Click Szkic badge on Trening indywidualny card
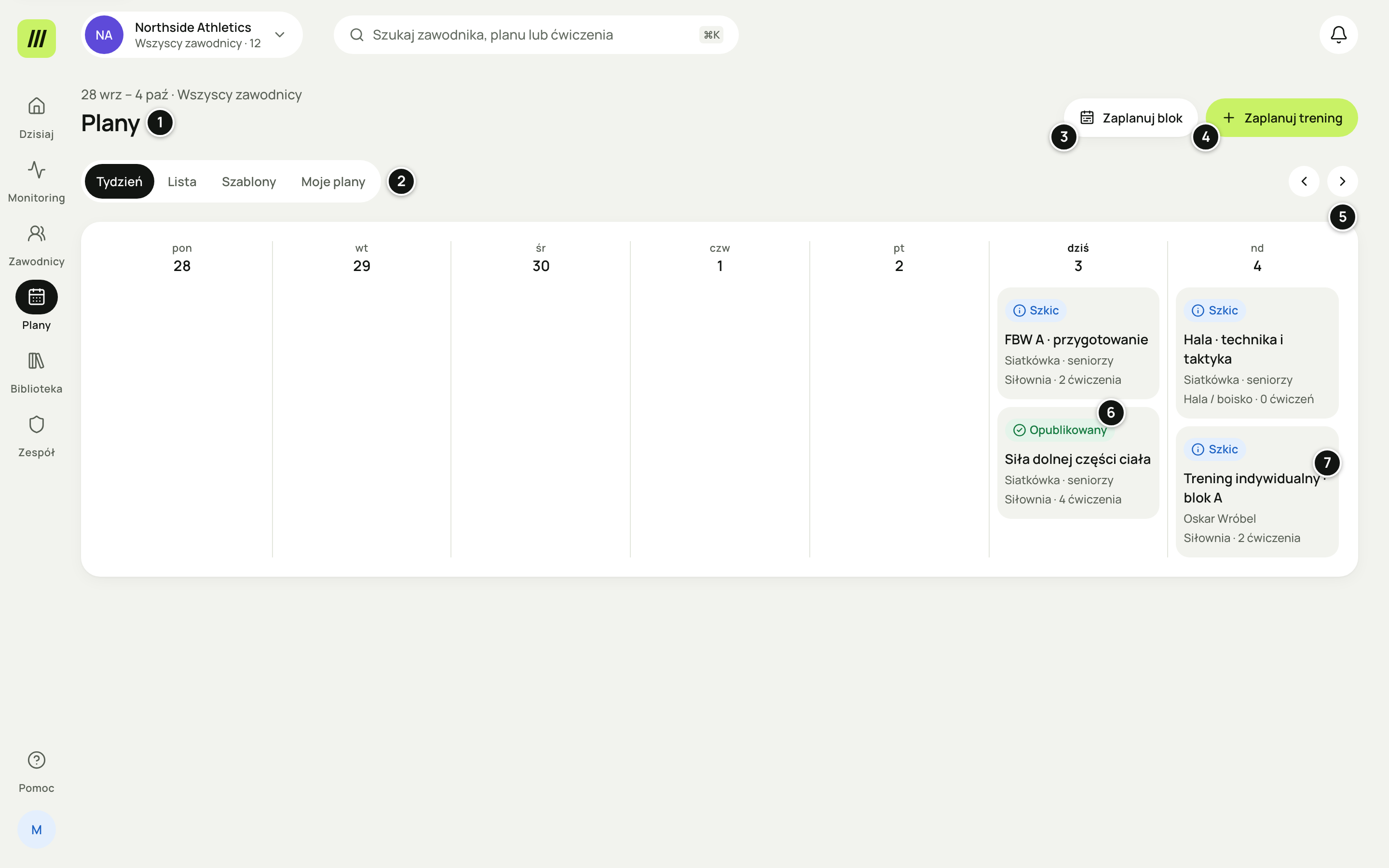The height and width of the screenshot is (868, 1389). tap(1214, 449)
